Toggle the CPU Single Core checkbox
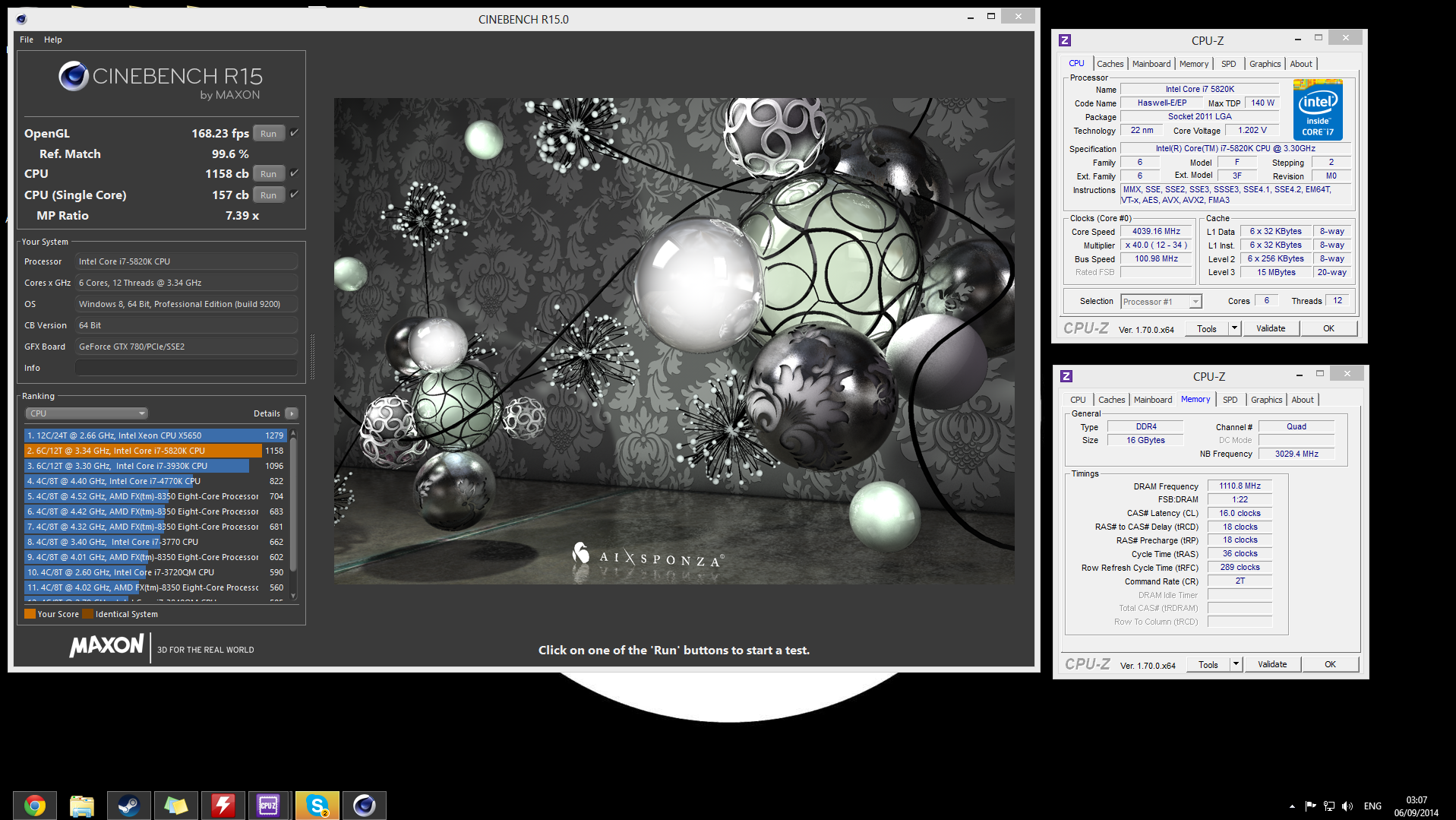Viewport: 1456px width, 820px height. 295,195
